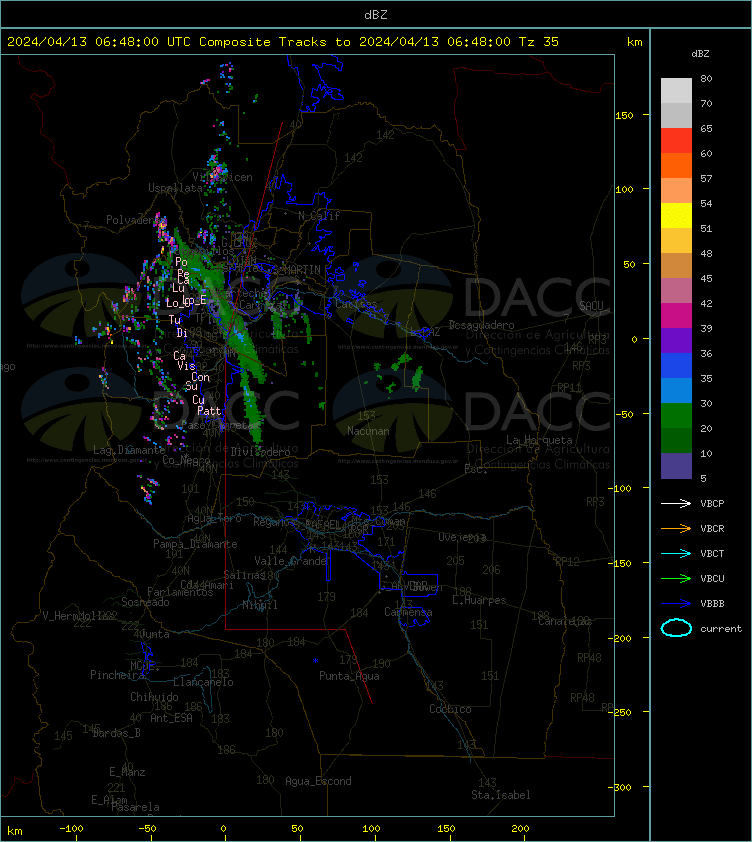Click the cyan 'current' ellipse icon
752x842 pixels.
point(676,628)
